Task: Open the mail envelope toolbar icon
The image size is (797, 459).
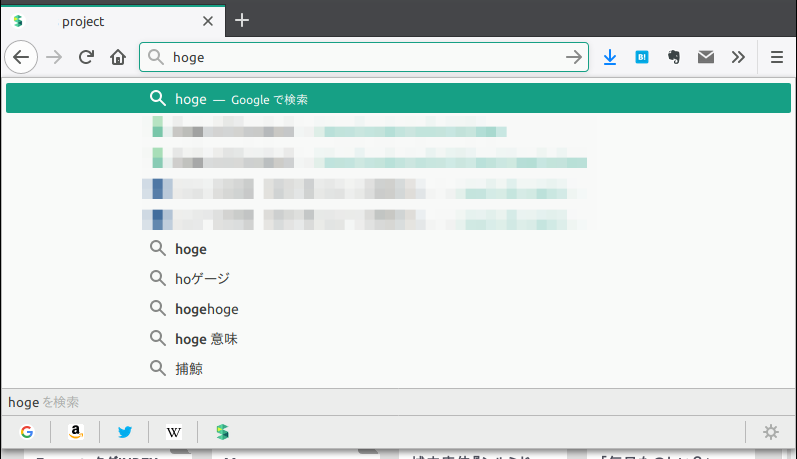Action: pos(706,57)
